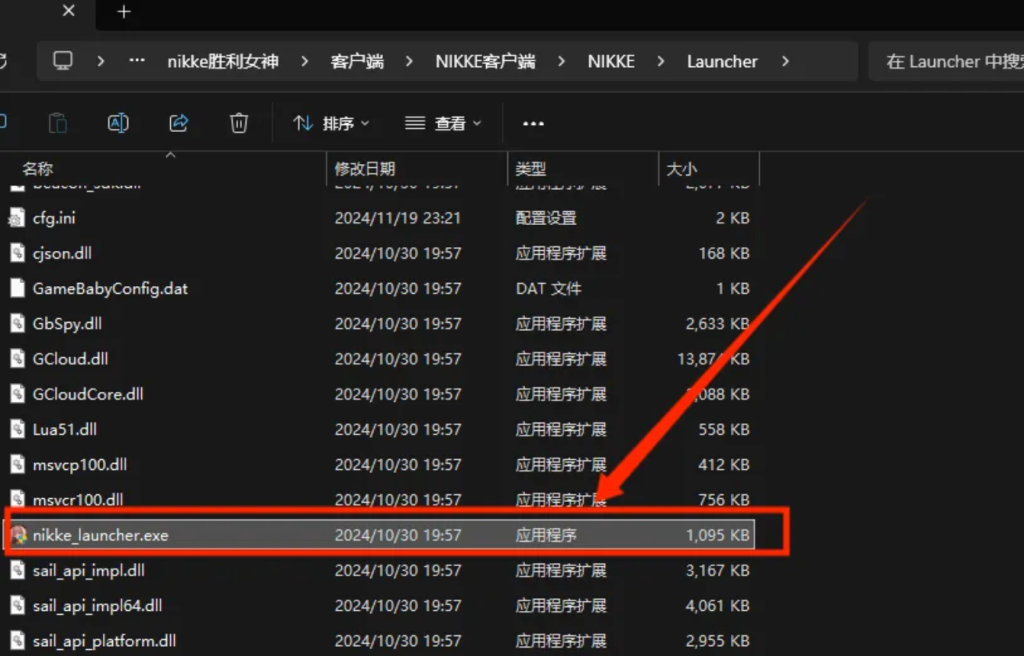Click the Delete trash icon in toolbar
The width and height of the screenshot is (1024, 656).
pyautogui.click(x=238, y=123)
